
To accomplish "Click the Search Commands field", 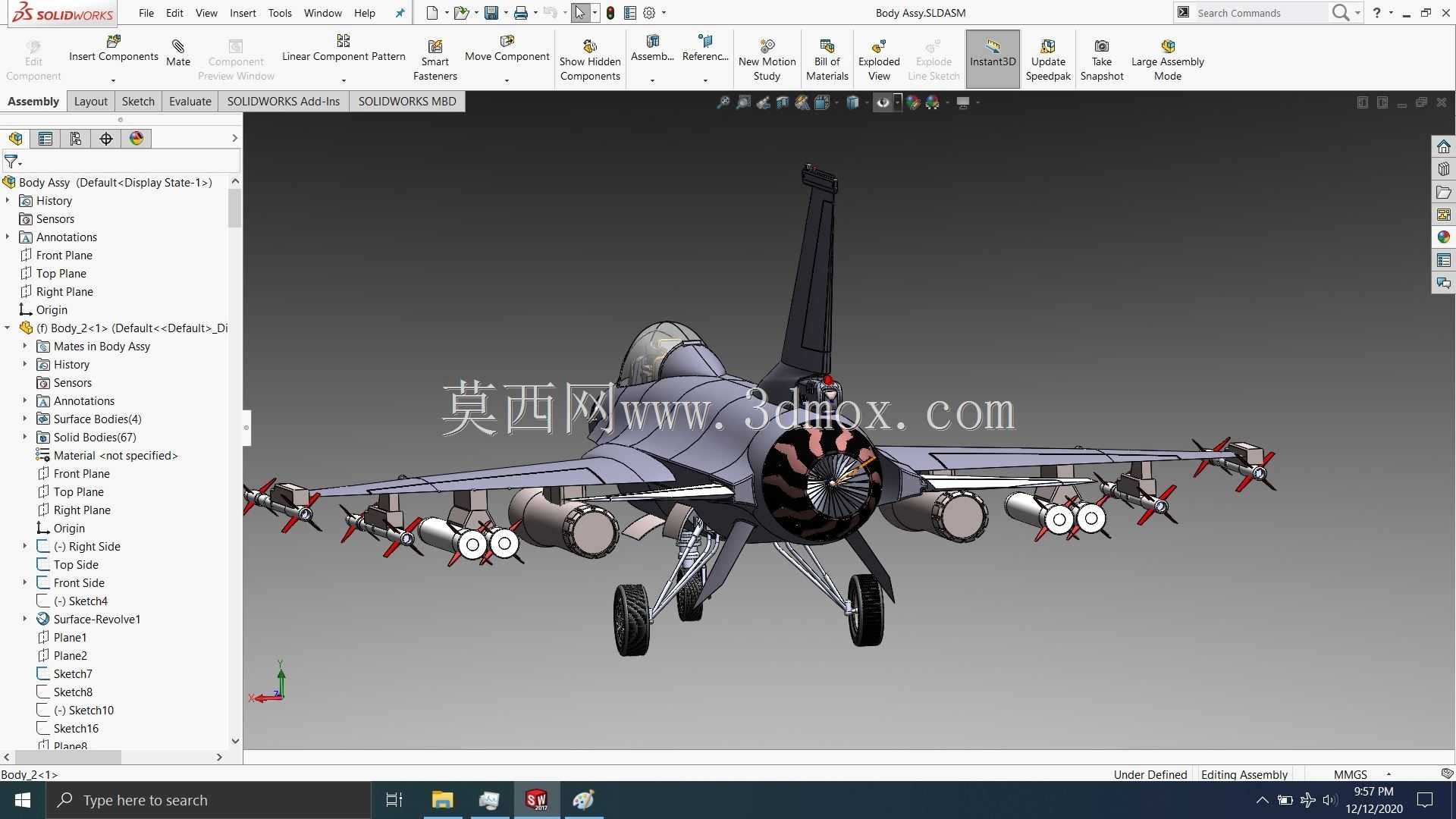I will (x=1261, y=13).
